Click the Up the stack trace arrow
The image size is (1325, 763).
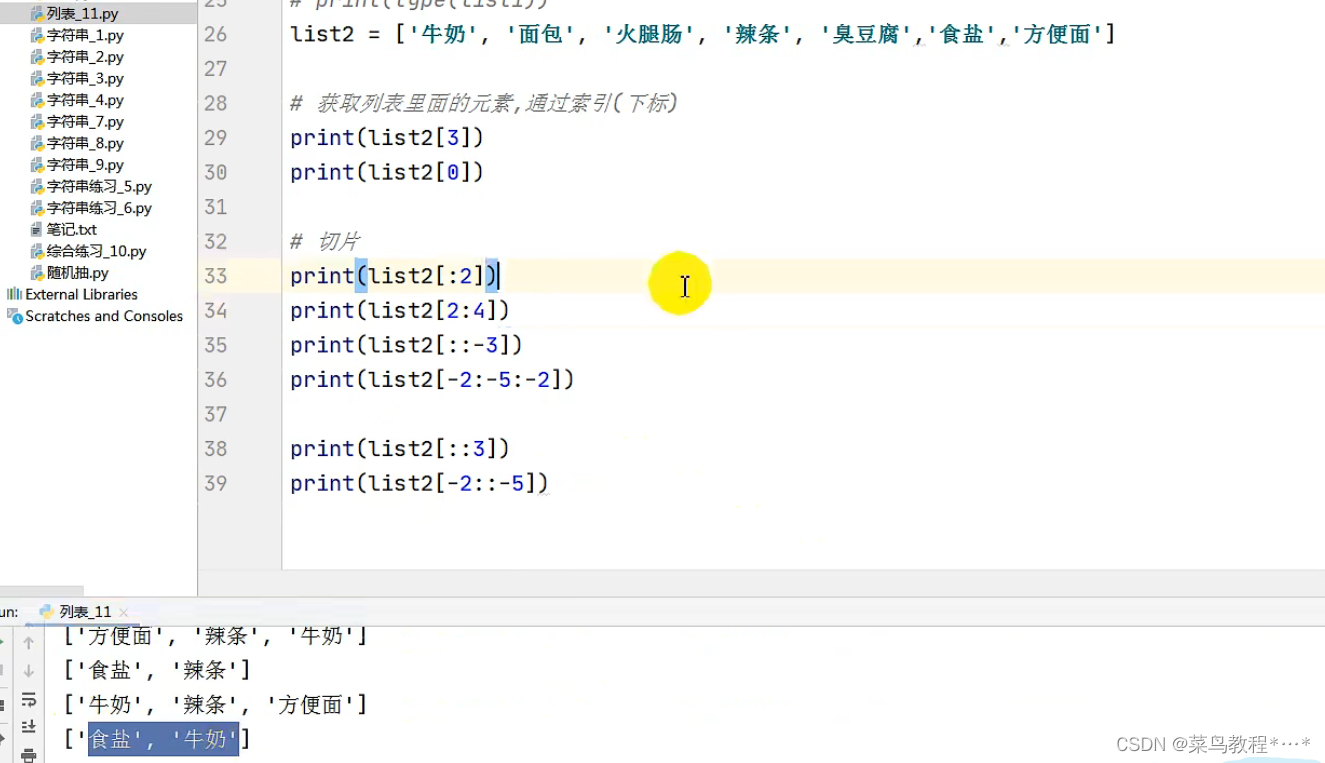[29, 642]
